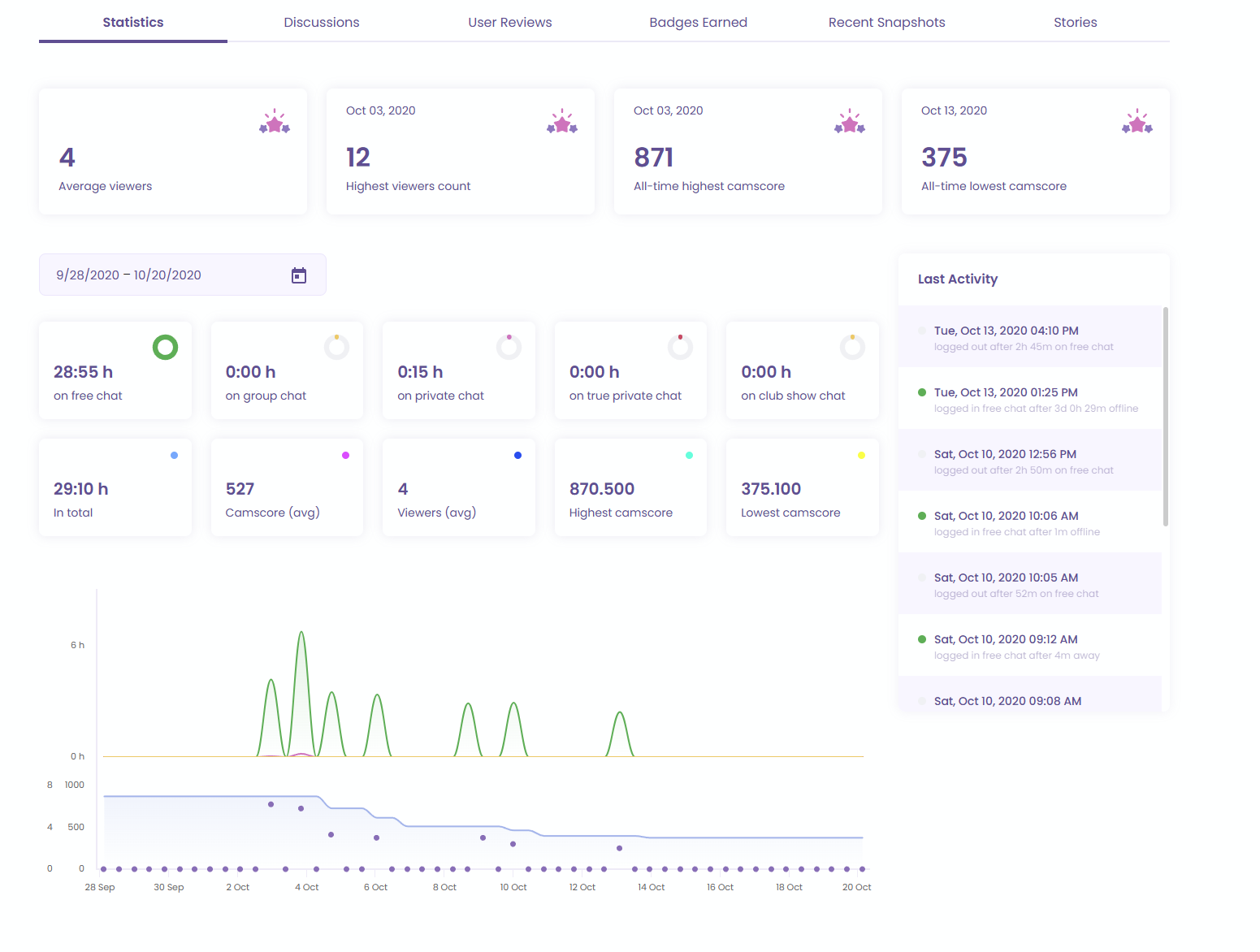This screenshot has height=952, width=1260.
Task: Click the 375.100 Lowest camscore value
Action: (771, 489)
